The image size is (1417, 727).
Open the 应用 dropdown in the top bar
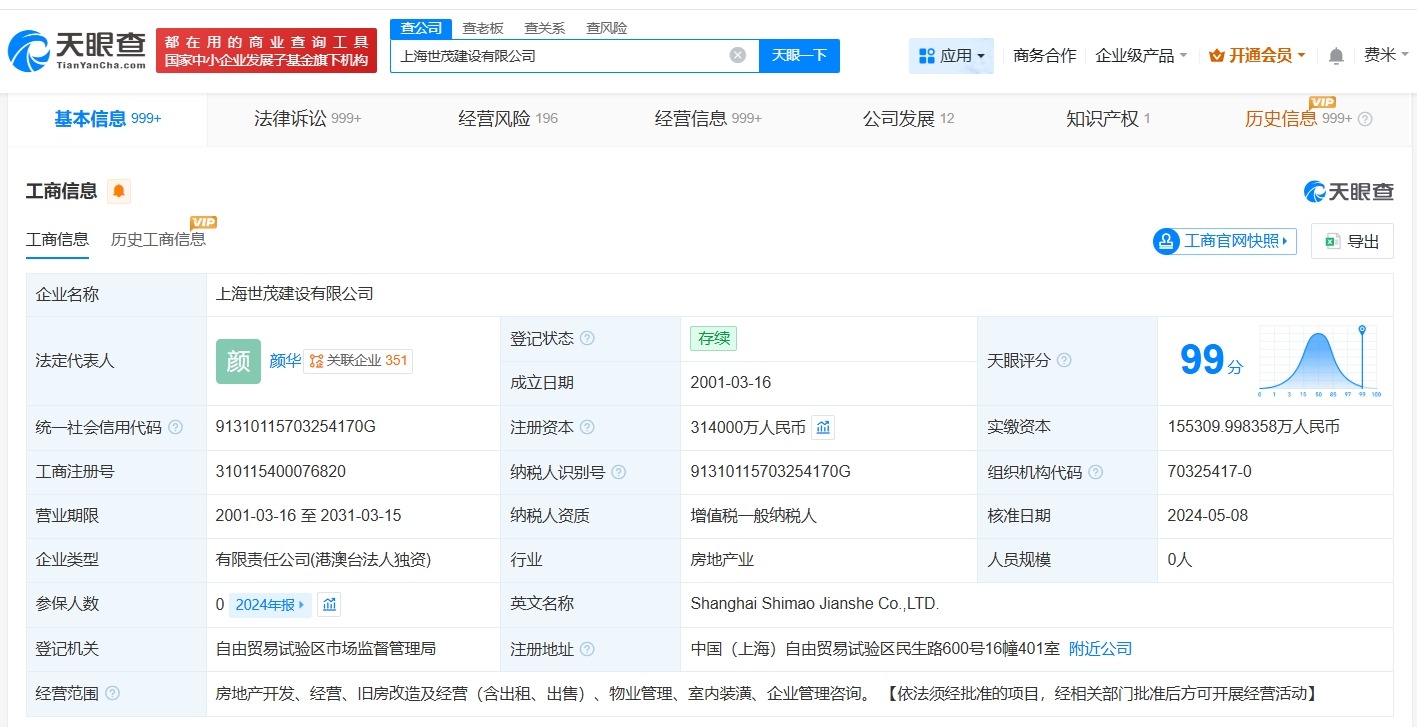click(x=951, y=55)
